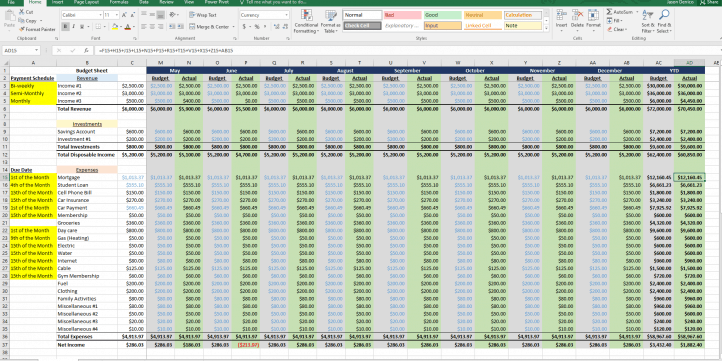Click the Conditional Formatting icon

pos(306,15)
